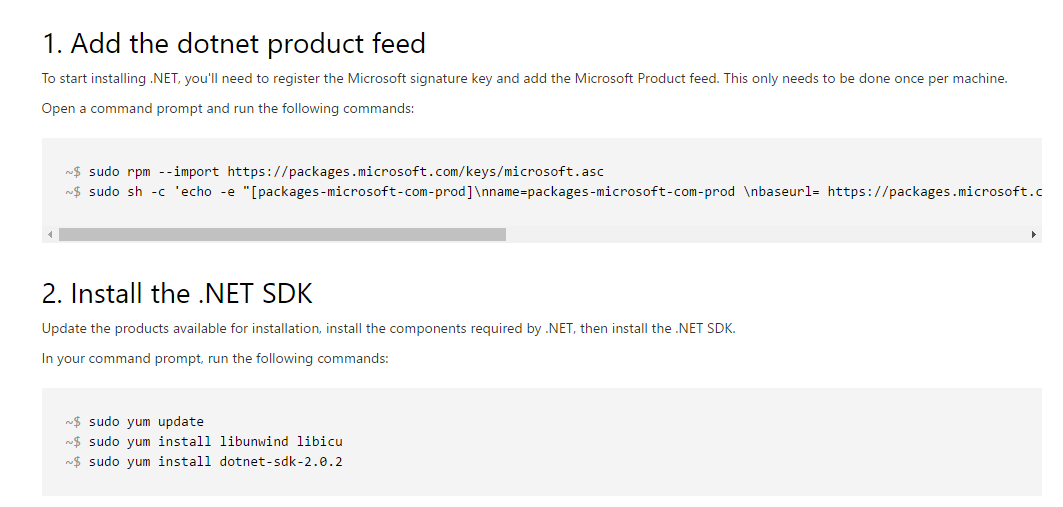Click the prompt symbol before "sudo yum update"
Image resolution: width=1063 pixels, height=507 pixels.
point(73,421)
